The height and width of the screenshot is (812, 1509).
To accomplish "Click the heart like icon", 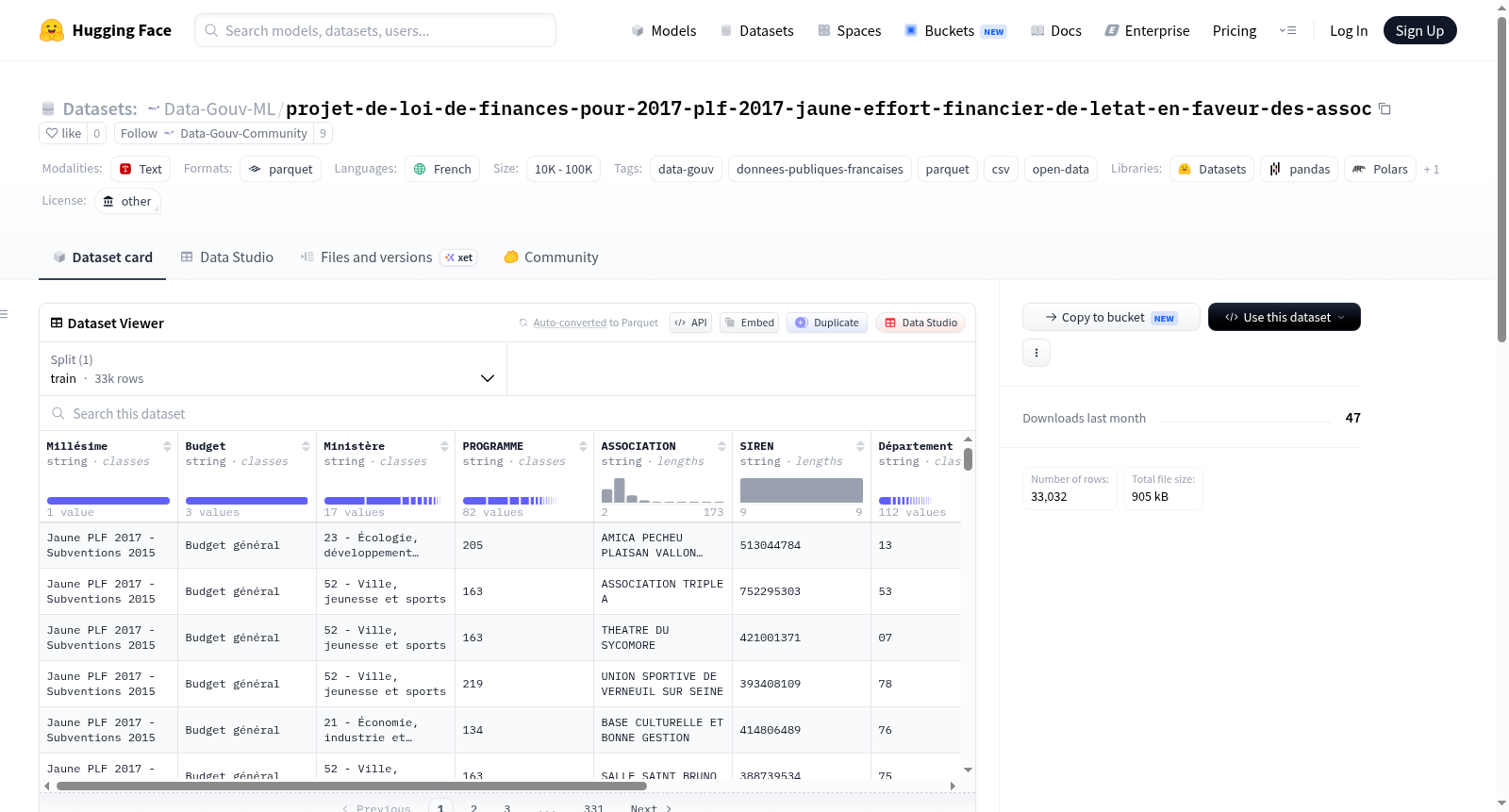I will 53,133.
